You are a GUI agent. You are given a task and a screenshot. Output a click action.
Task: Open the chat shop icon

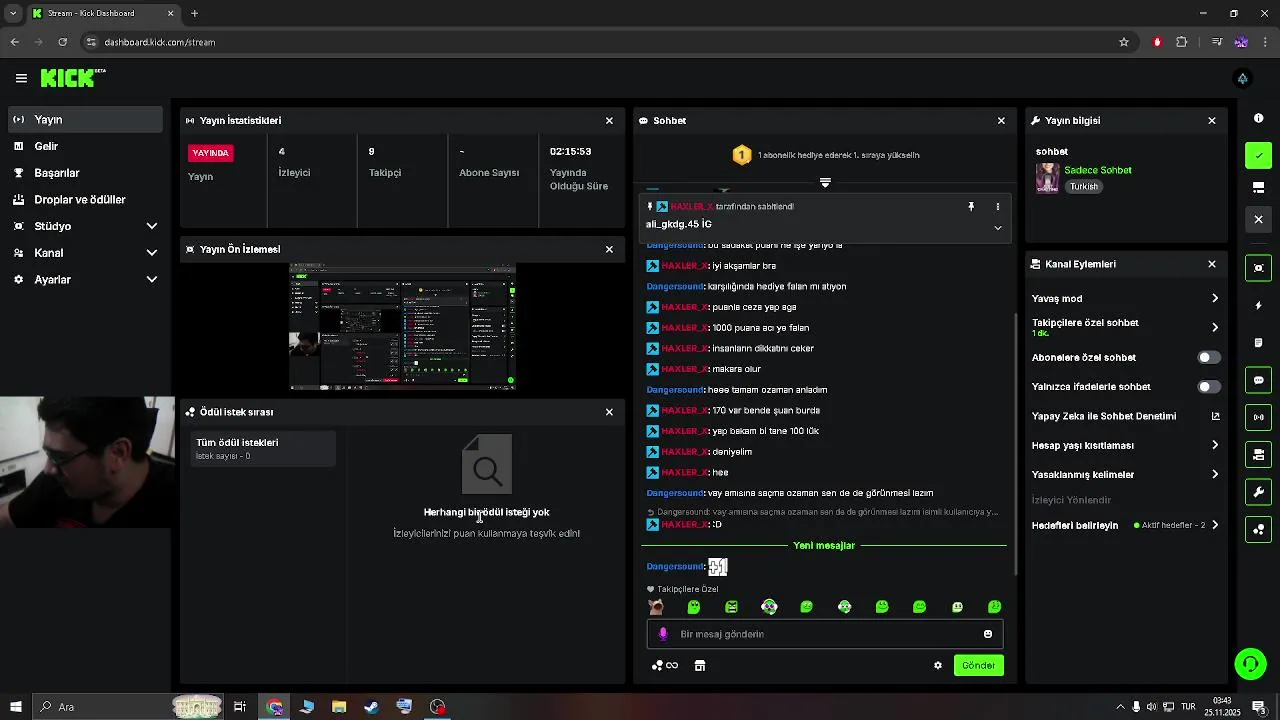tap(700, 665)
